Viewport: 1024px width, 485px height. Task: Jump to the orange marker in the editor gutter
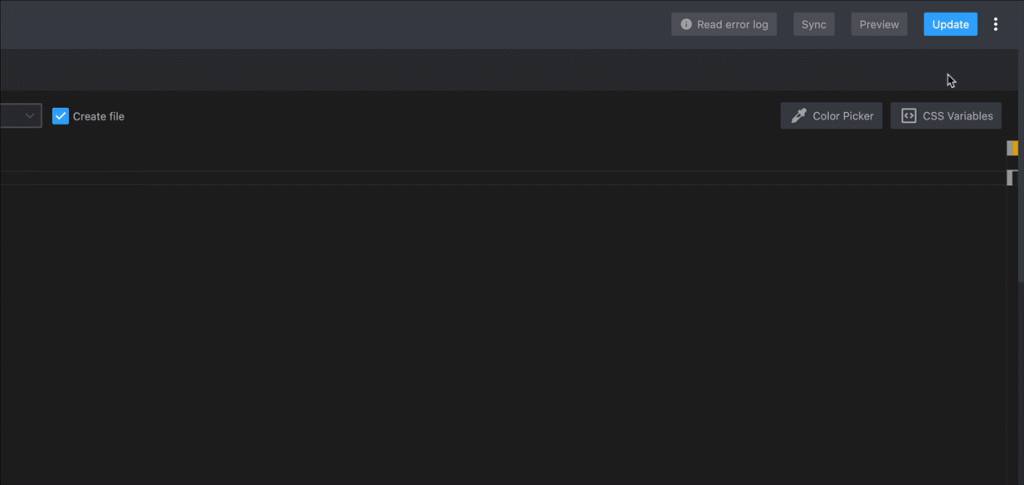coord(1015,148)
